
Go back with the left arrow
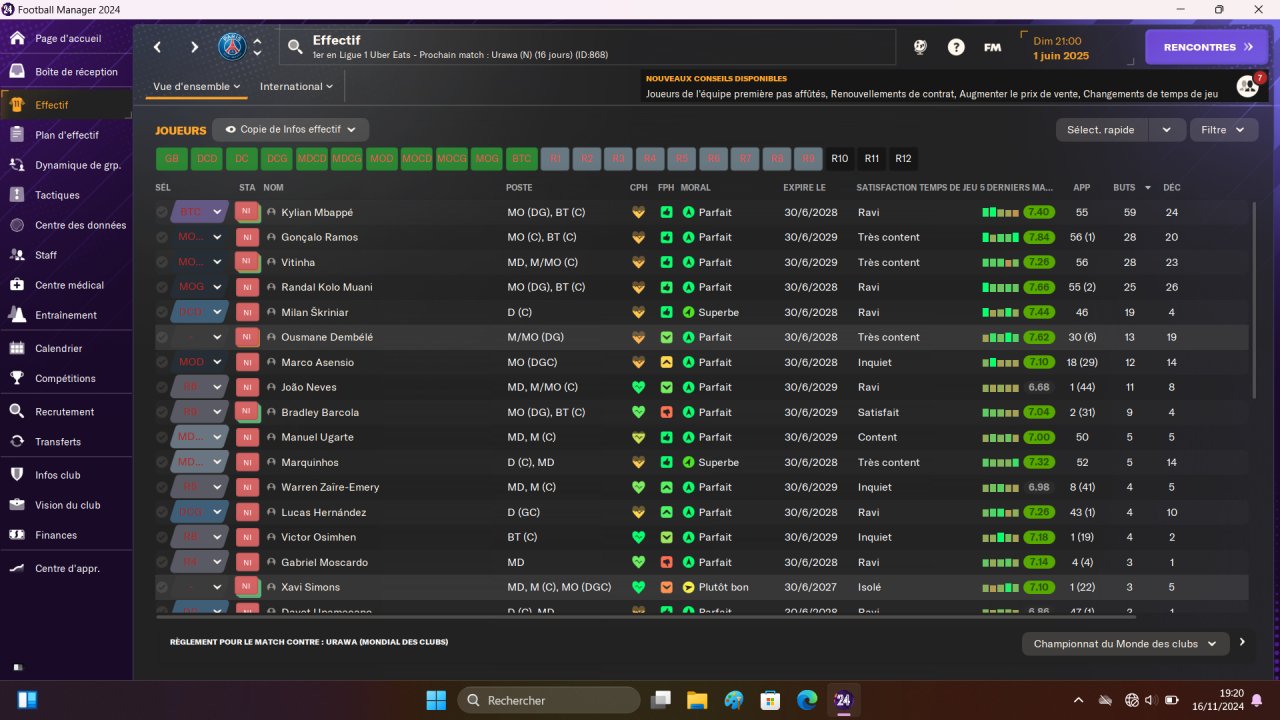[x=158, y=47]
